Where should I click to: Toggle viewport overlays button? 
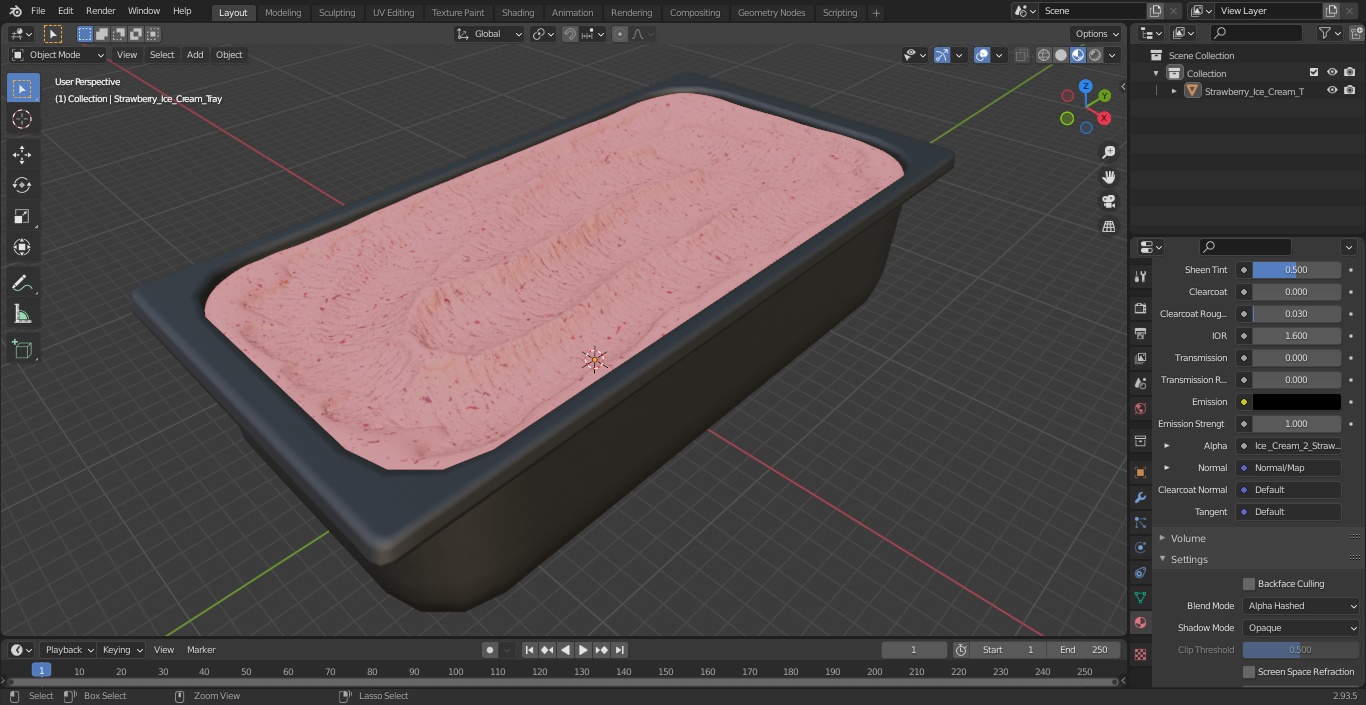click(982, 55)
